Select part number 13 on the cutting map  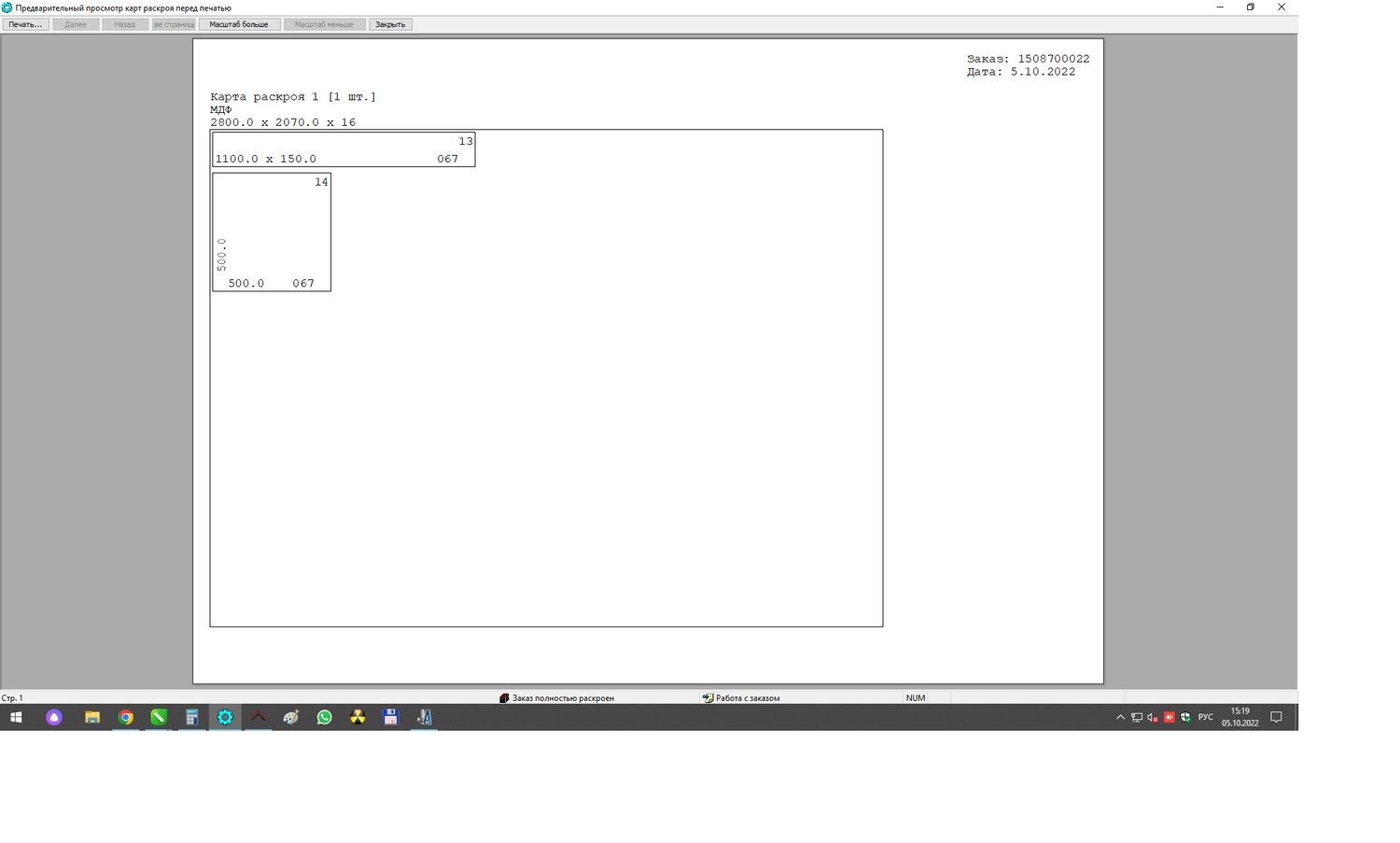pos(466,141)
